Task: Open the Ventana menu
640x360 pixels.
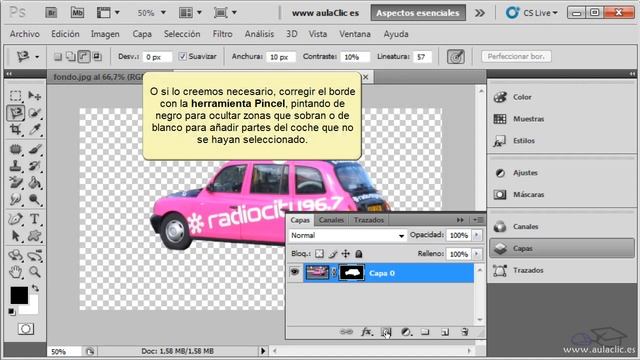Action: click(355, 34)
